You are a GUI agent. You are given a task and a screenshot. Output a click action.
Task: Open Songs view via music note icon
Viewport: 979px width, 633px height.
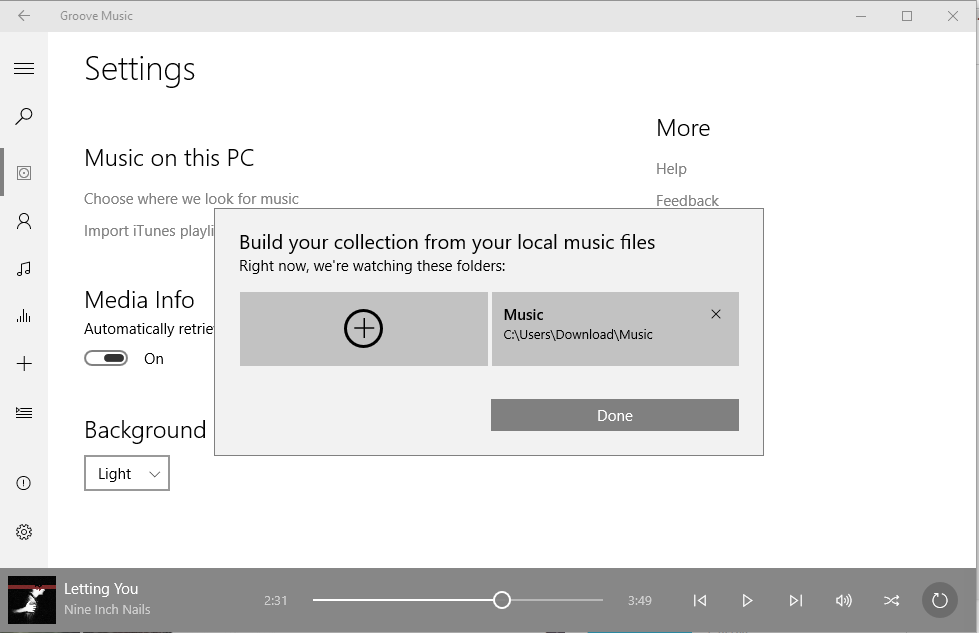(x=24, y=268)
